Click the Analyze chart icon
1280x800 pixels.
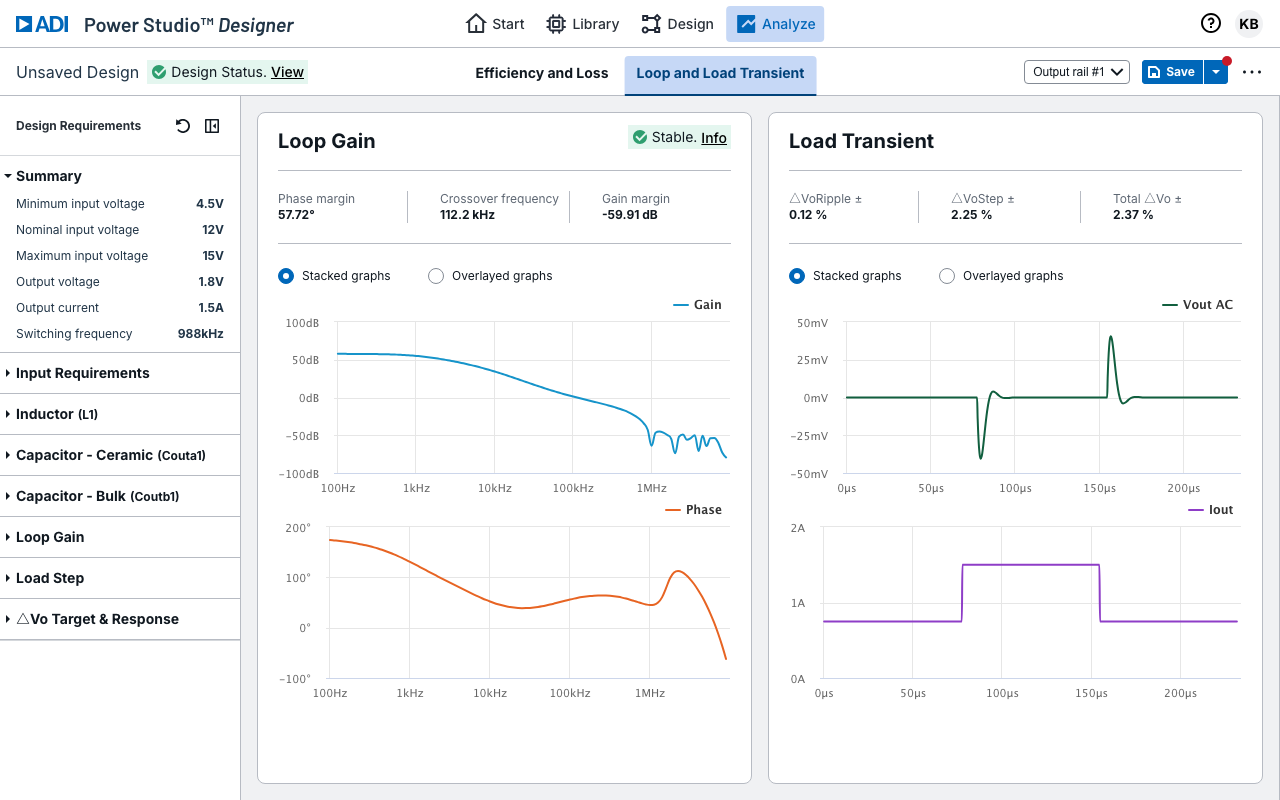(x=746, y=24)
